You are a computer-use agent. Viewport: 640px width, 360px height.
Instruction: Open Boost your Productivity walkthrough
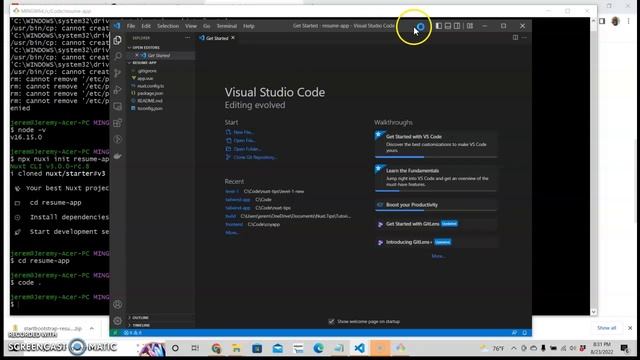click(436, 205)
